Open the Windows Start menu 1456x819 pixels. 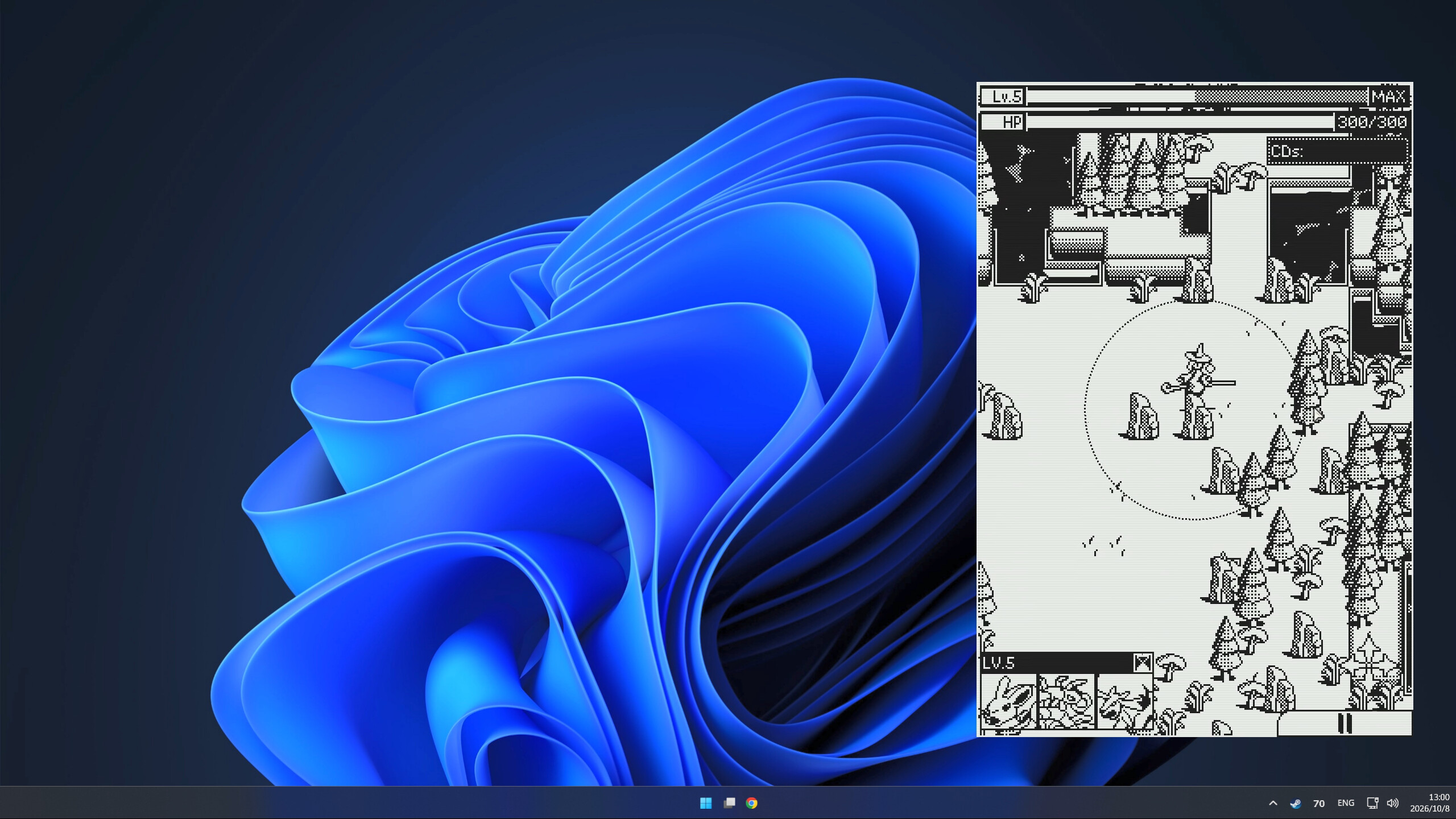706,803
